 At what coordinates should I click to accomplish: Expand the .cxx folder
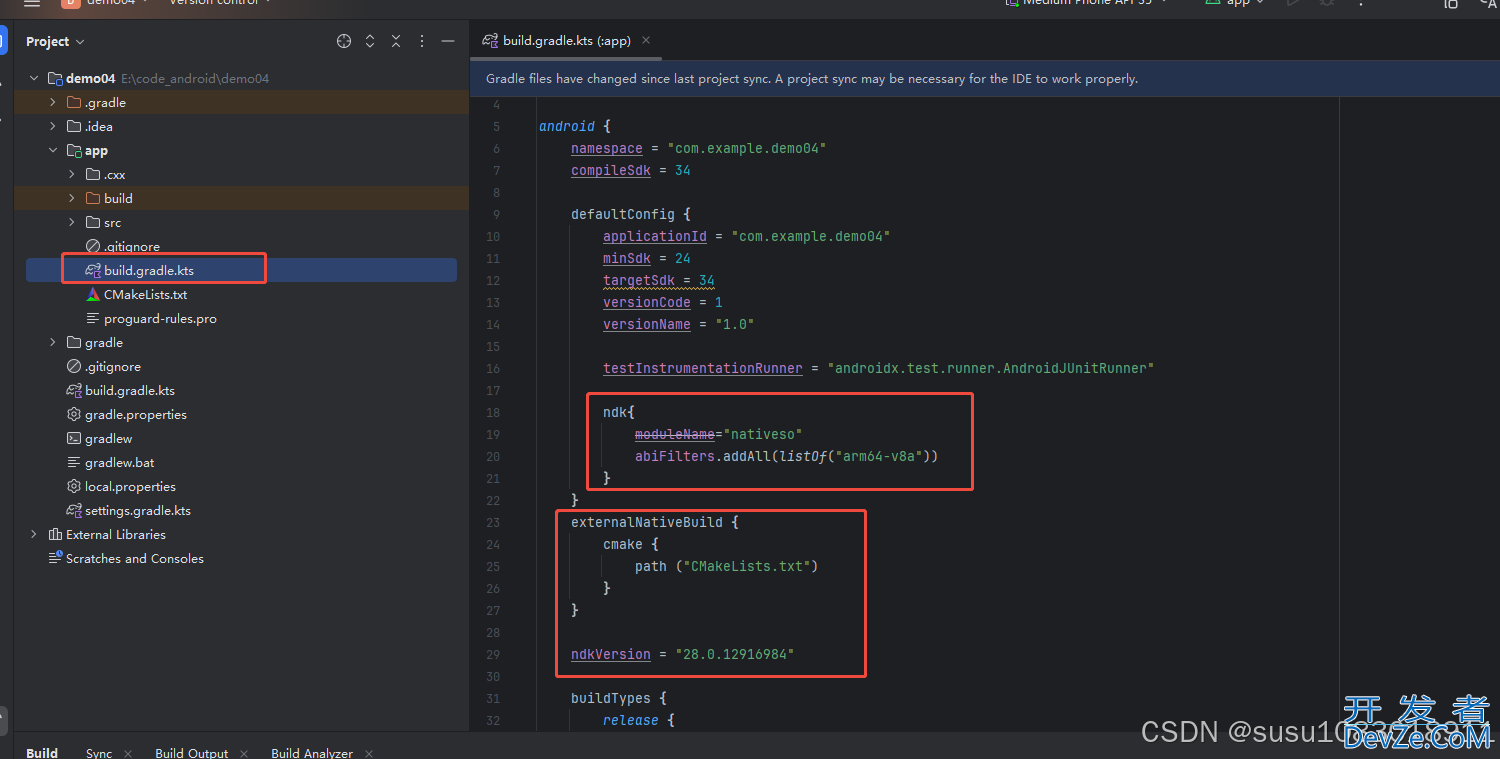click(x=72, y=175)
